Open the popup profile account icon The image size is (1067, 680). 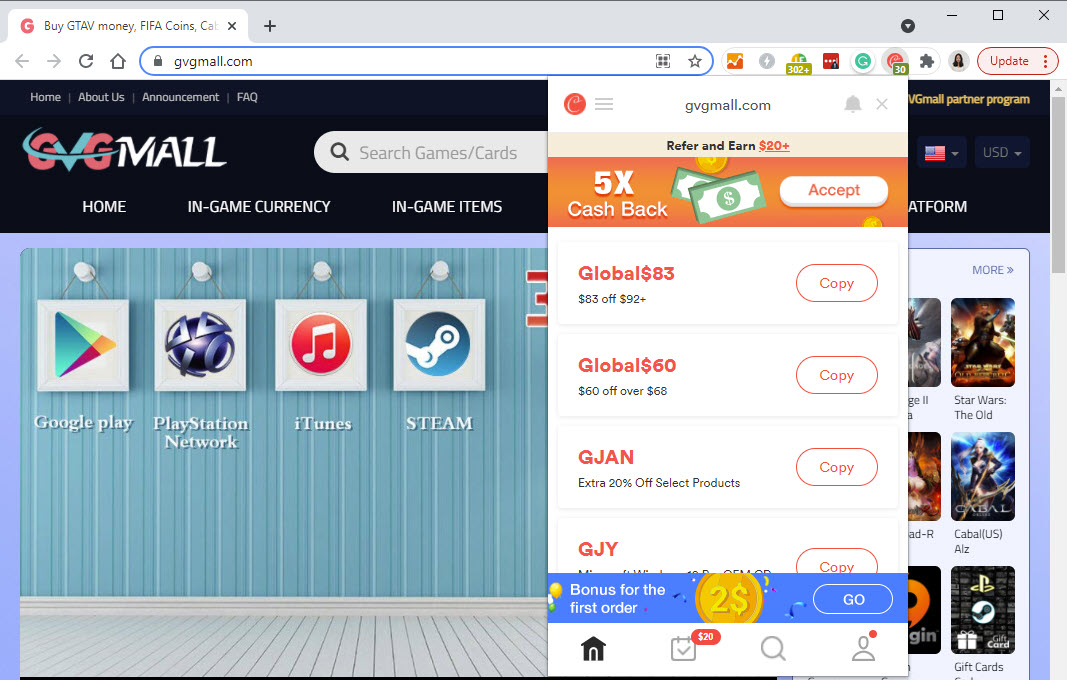coord(864,649)
